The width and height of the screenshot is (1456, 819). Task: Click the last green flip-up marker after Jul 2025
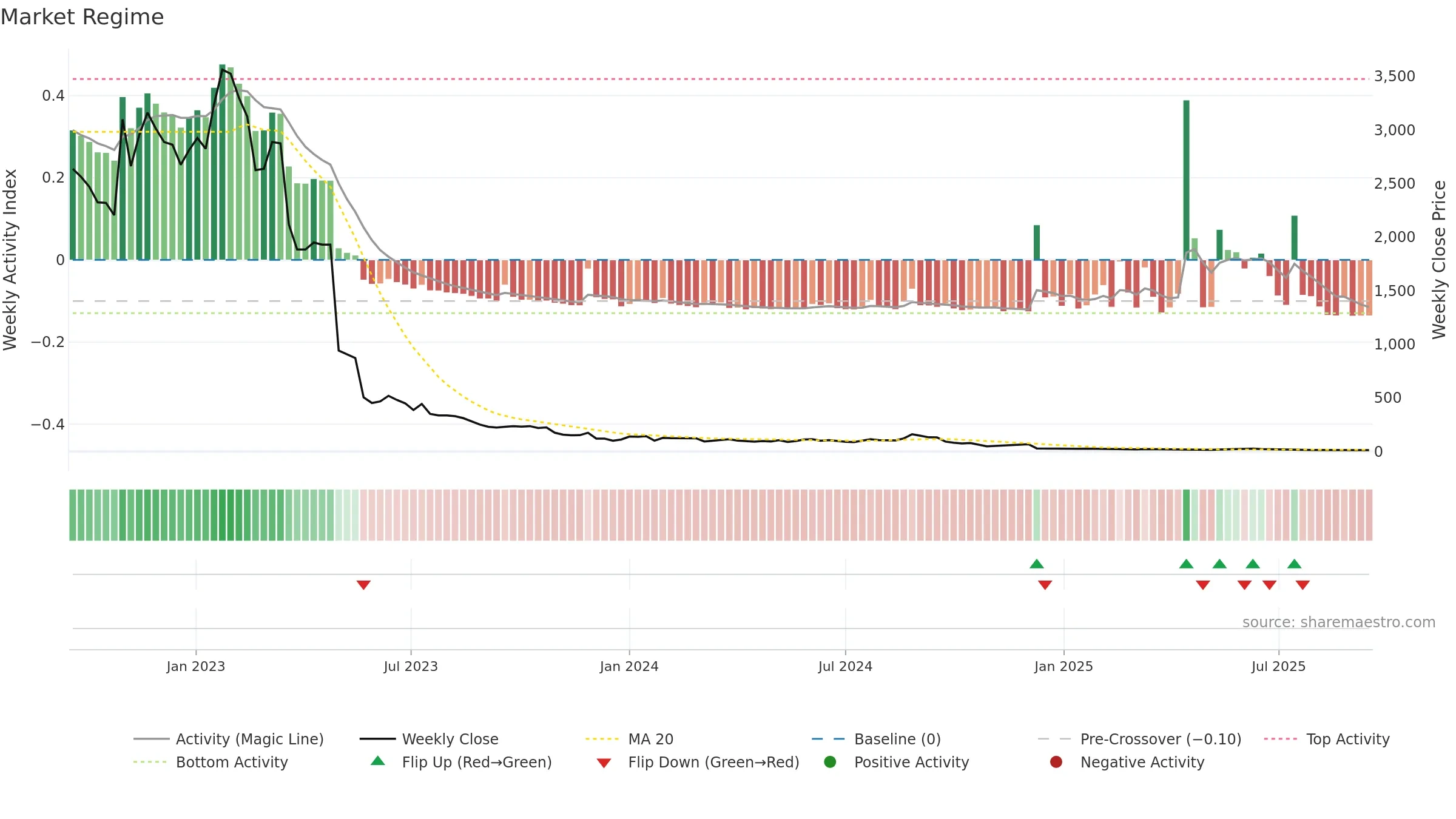click(1295, 564)
